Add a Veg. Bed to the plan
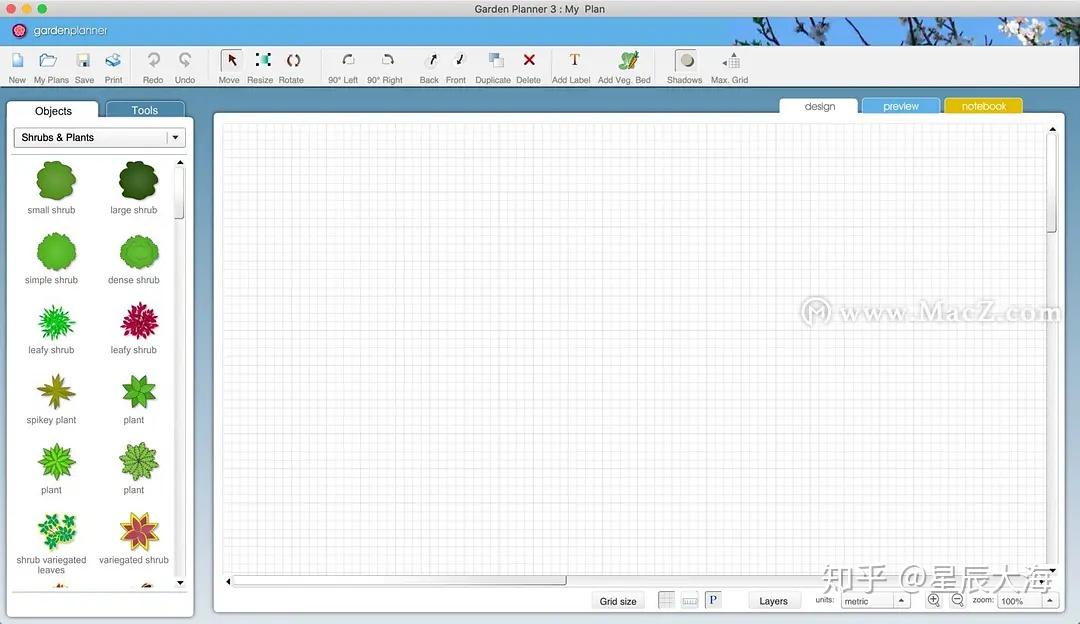Screen dimensions: 1080x624 click(x=625, y=63)
